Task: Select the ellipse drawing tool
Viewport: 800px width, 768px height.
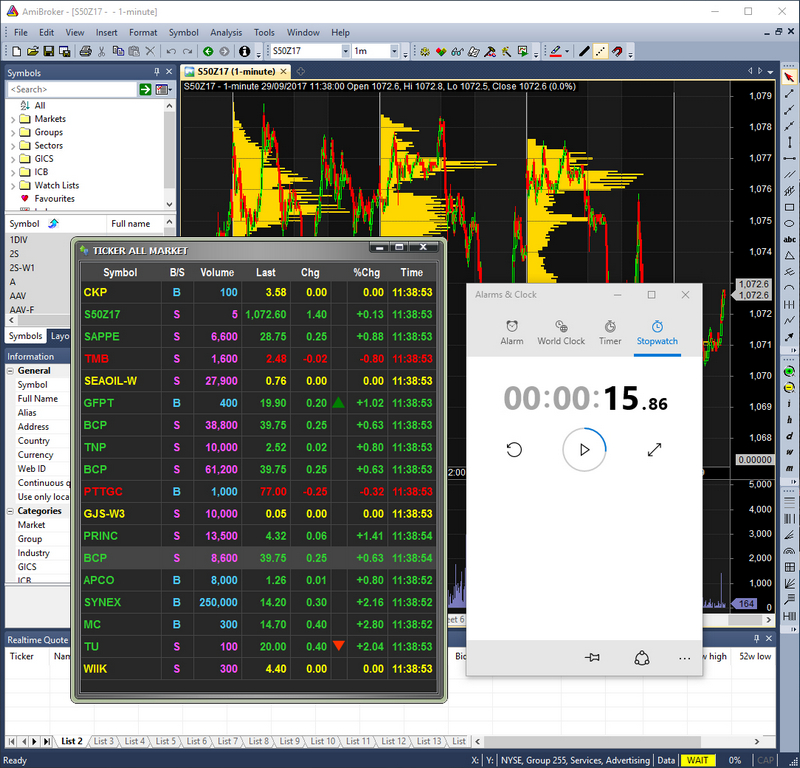Action: point(789,223)
